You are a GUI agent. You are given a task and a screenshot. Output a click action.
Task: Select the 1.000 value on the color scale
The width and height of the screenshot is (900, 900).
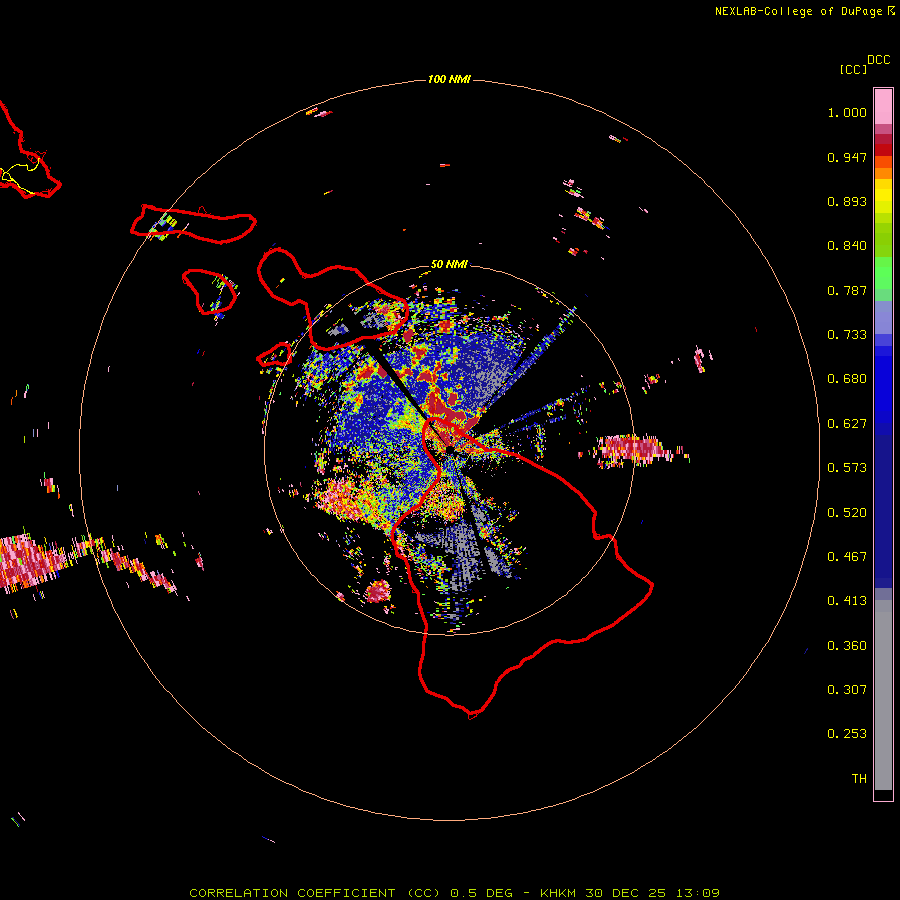[x=847, y=112]
